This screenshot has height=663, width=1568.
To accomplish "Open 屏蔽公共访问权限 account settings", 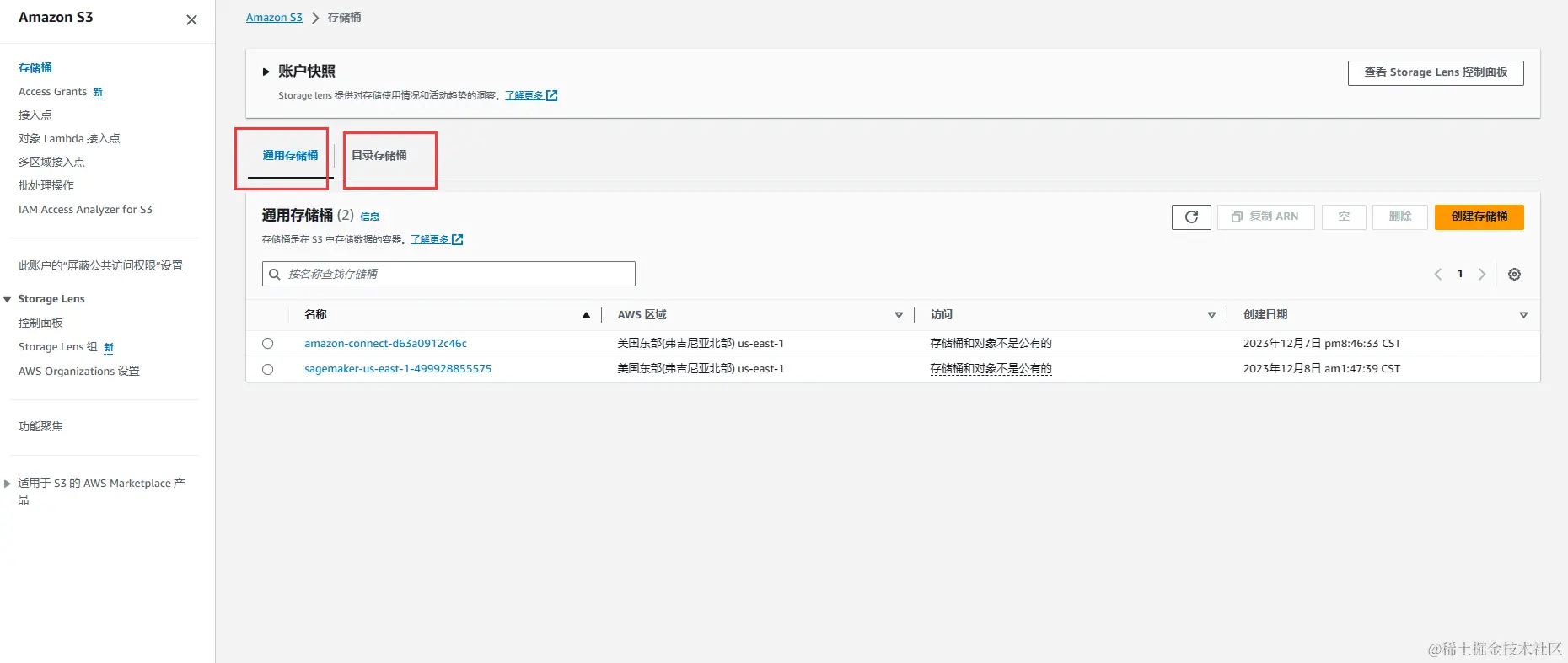I will coord(100,265).
